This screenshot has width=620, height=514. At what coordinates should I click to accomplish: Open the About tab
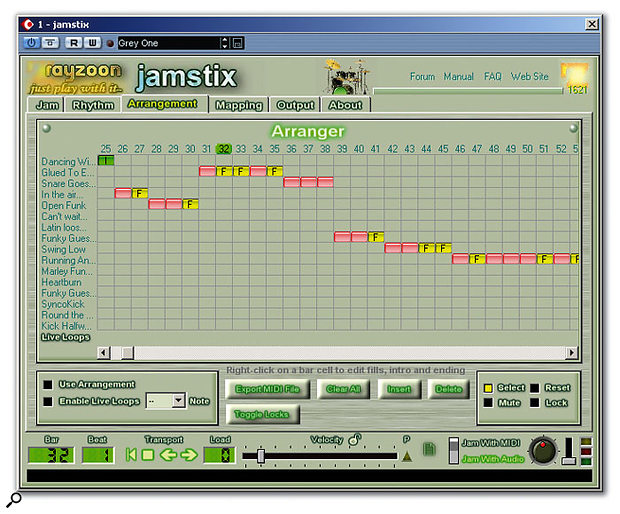coord(345,105)
